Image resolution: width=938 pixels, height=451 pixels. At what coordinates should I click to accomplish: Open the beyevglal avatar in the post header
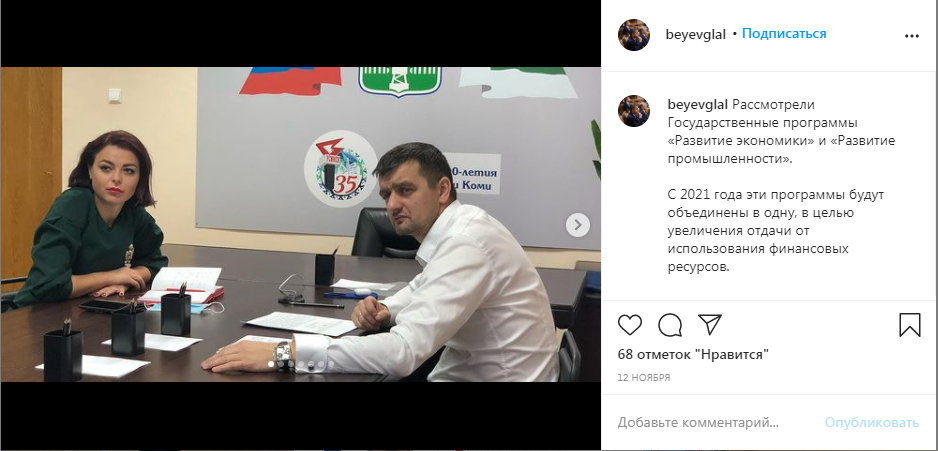[x=634, y=35]
